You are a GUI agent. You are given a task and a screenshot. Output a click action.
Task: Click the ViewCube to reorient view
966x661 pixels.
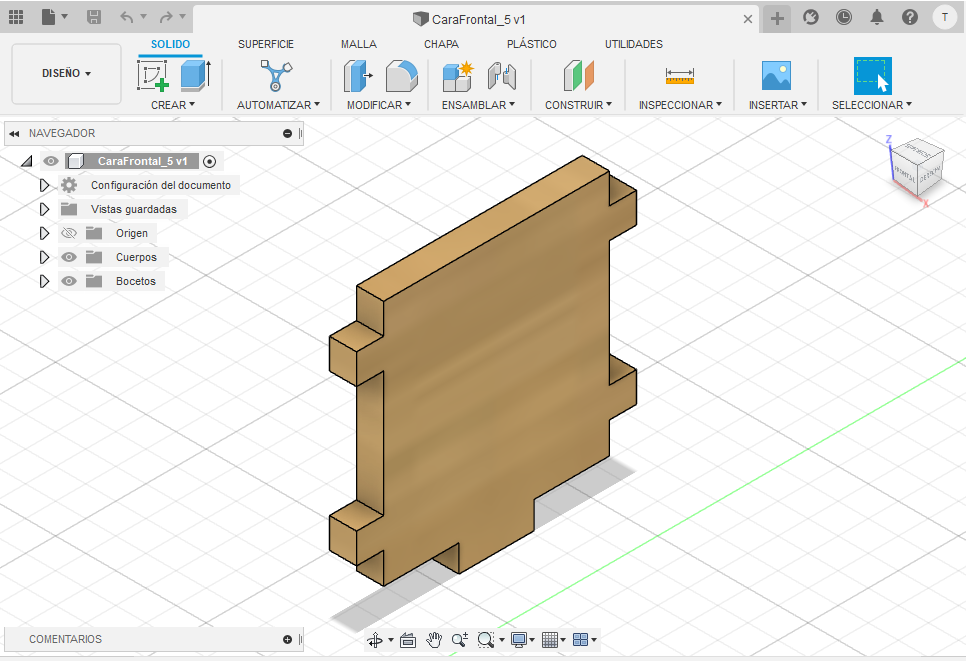pos(917,167)
